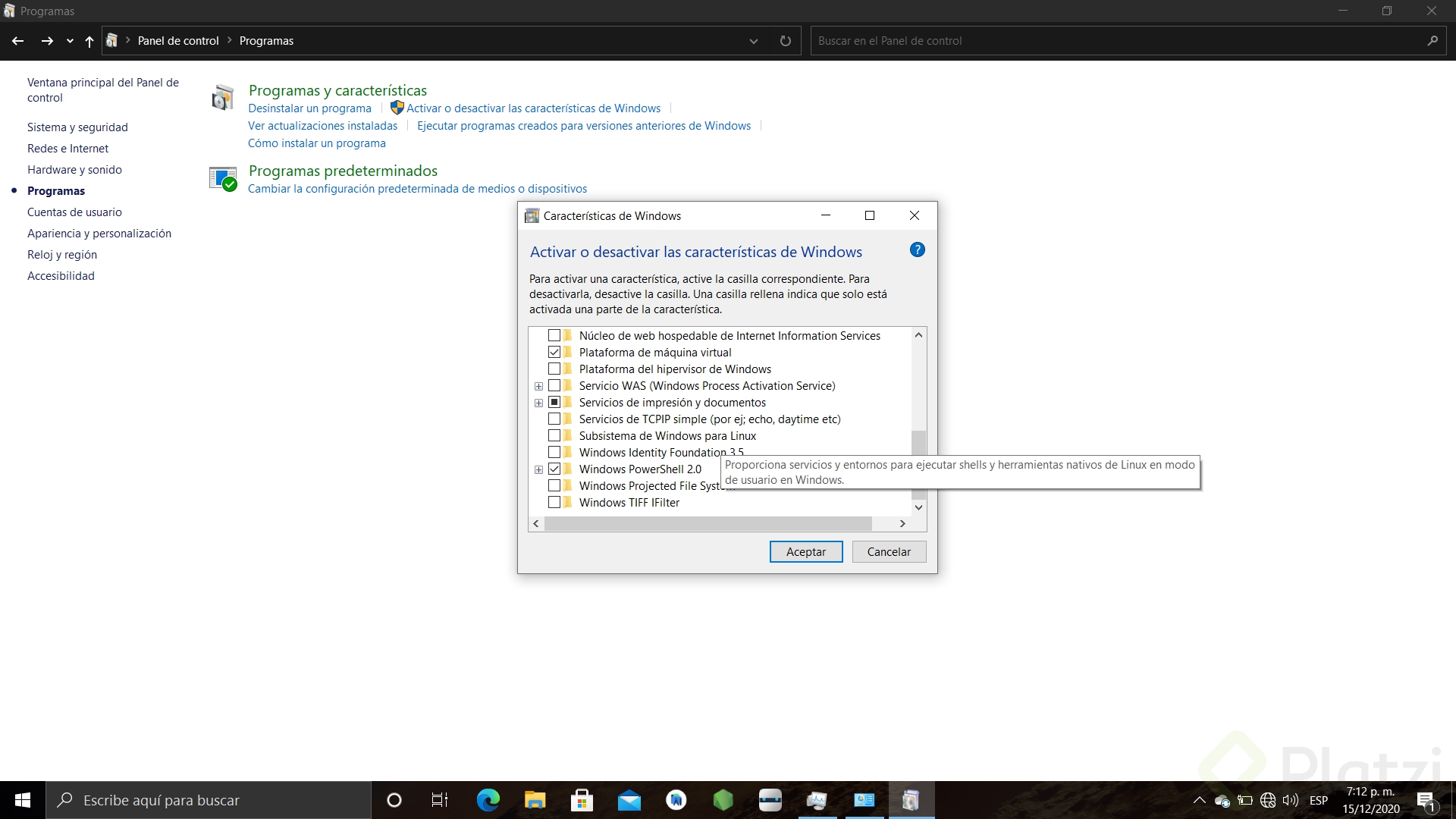Open the address bar history dropdown
The height and width of the screenshot is (819, 1456).
754,41
